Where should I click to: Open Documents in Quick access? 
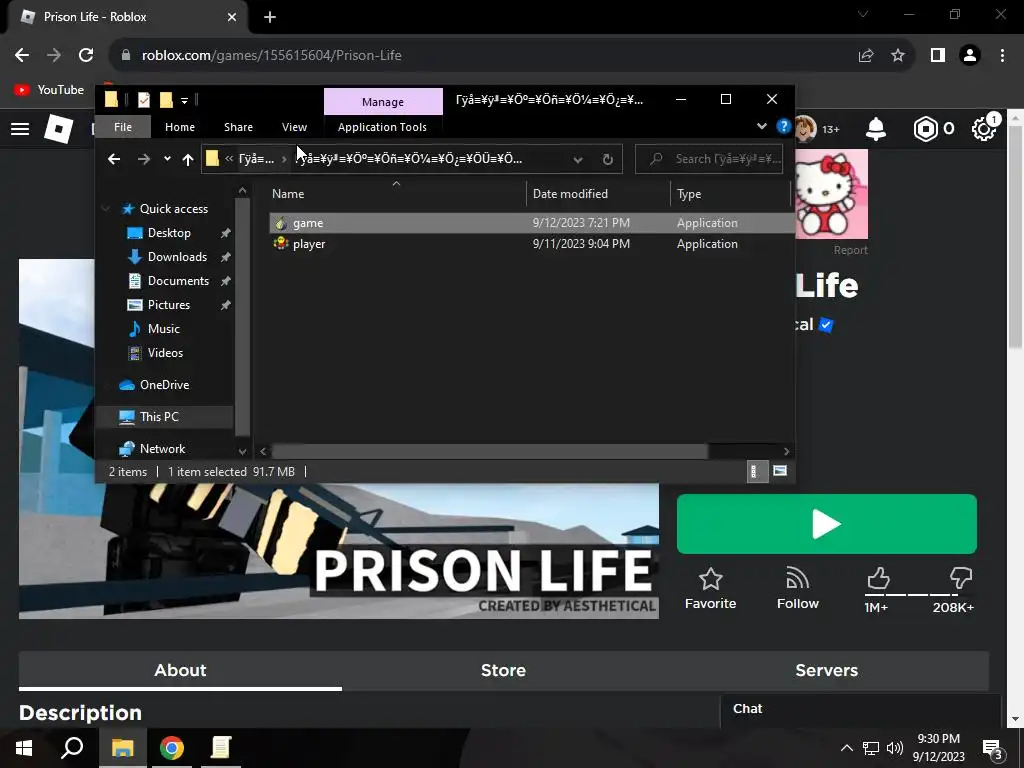click(178, 281)
